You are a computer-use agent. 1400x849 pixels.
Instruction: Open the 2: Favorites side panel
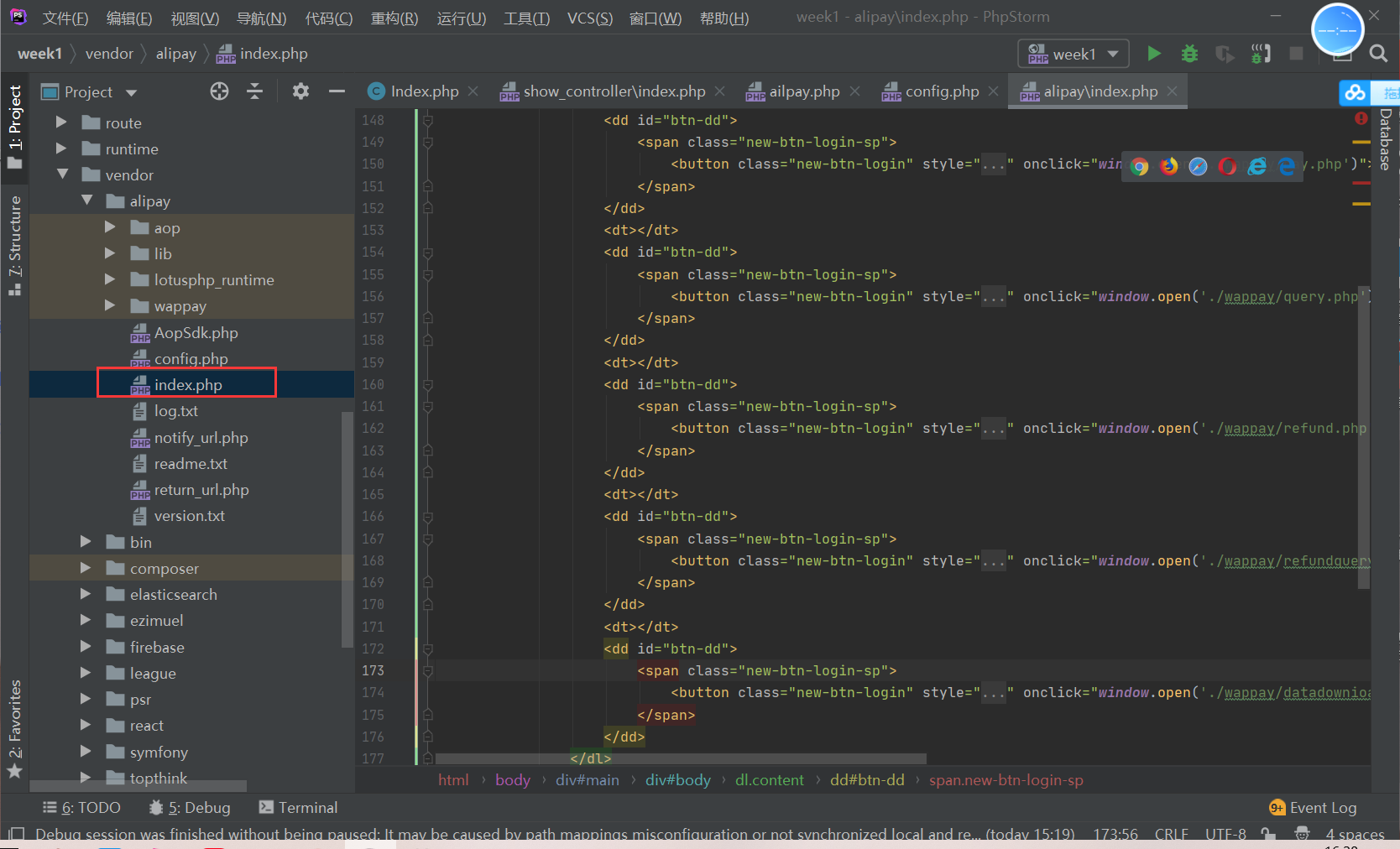click(x=15, y=728)
